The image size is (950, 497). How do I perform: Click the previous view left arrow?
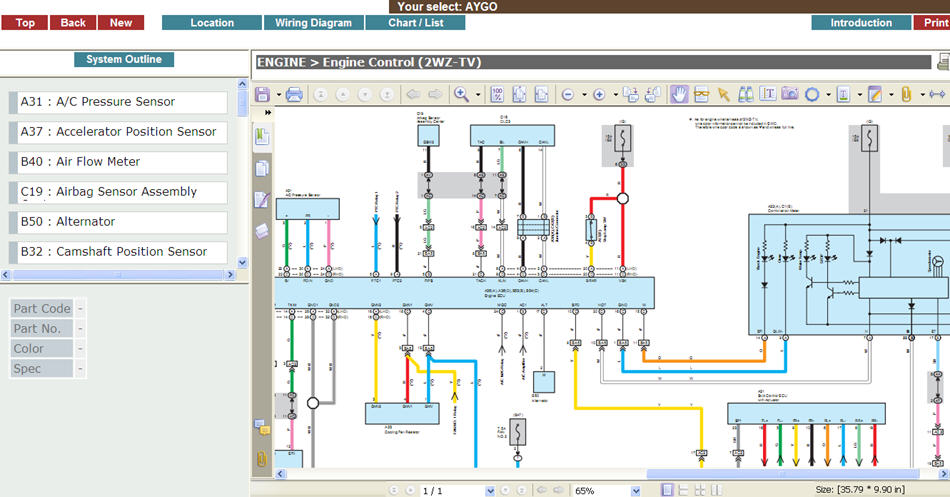click(x=413, y=95)
